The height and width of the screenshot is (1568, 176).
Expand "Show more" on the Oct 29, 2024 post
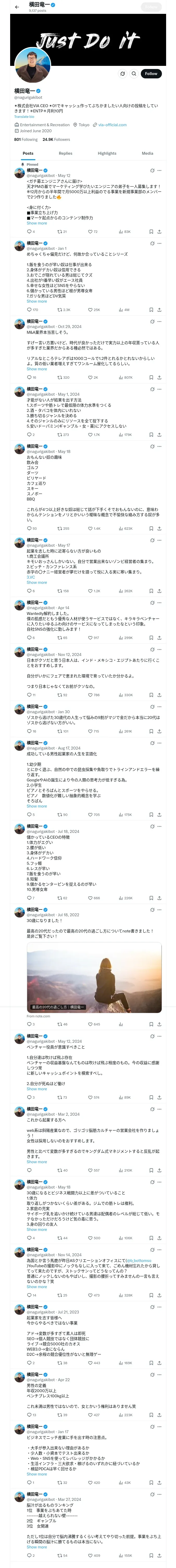click(x=37, y=369)
